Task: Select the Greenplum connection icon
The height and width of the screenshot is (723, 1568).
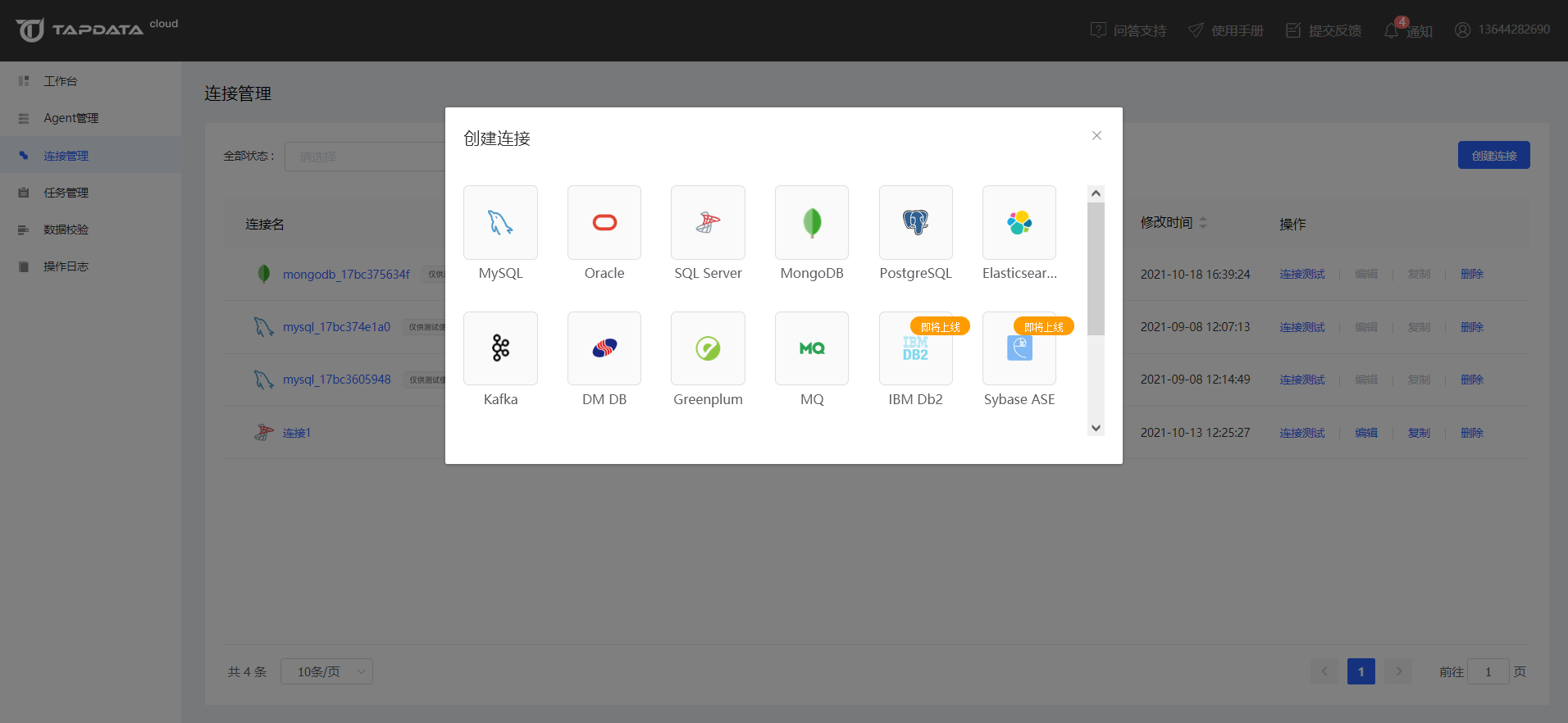Action: click(x=708, y=348)
